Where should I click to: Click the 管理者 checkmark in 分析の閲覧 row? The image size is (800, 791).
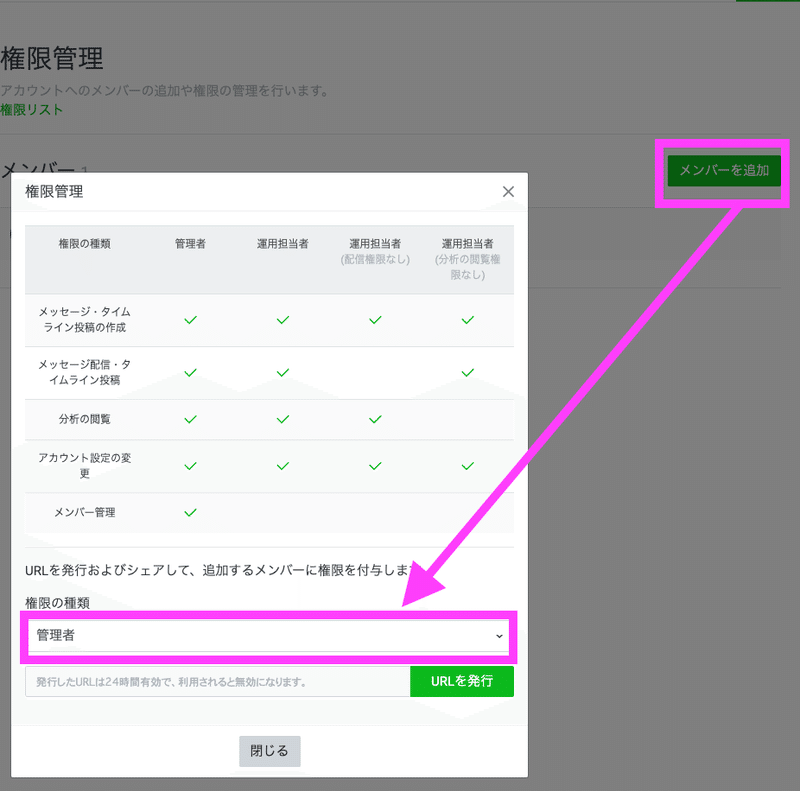(190, 419)
